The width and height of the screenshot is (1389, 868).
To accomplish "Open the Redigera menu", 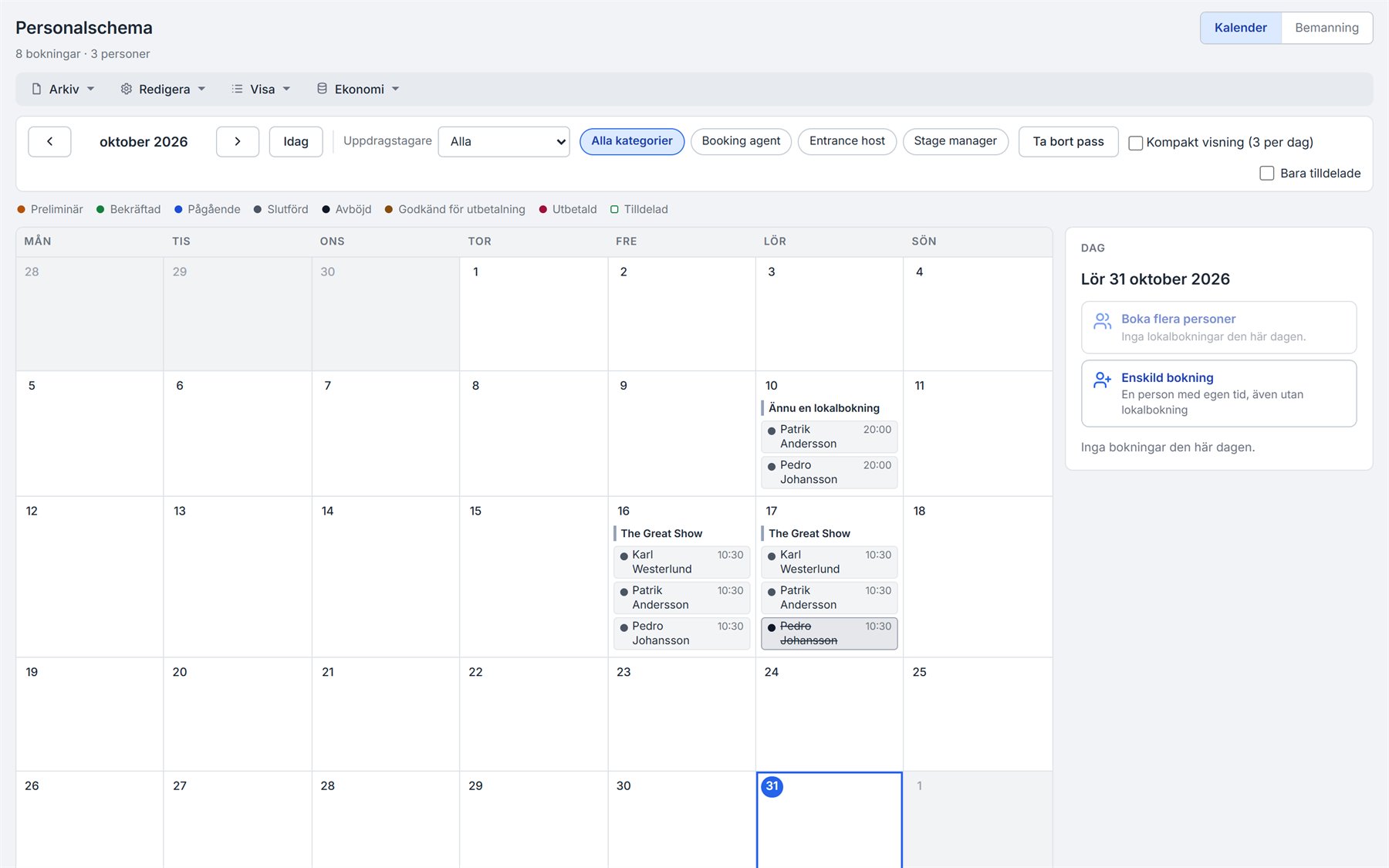I will (164, 90).
